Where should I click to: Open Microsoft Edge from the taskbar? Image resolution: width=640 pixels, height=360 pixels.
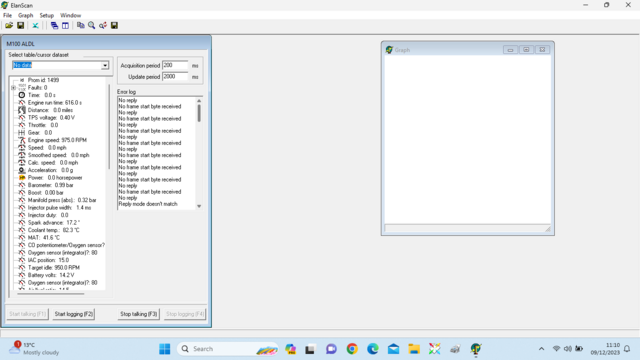click(x=373, y=349)
